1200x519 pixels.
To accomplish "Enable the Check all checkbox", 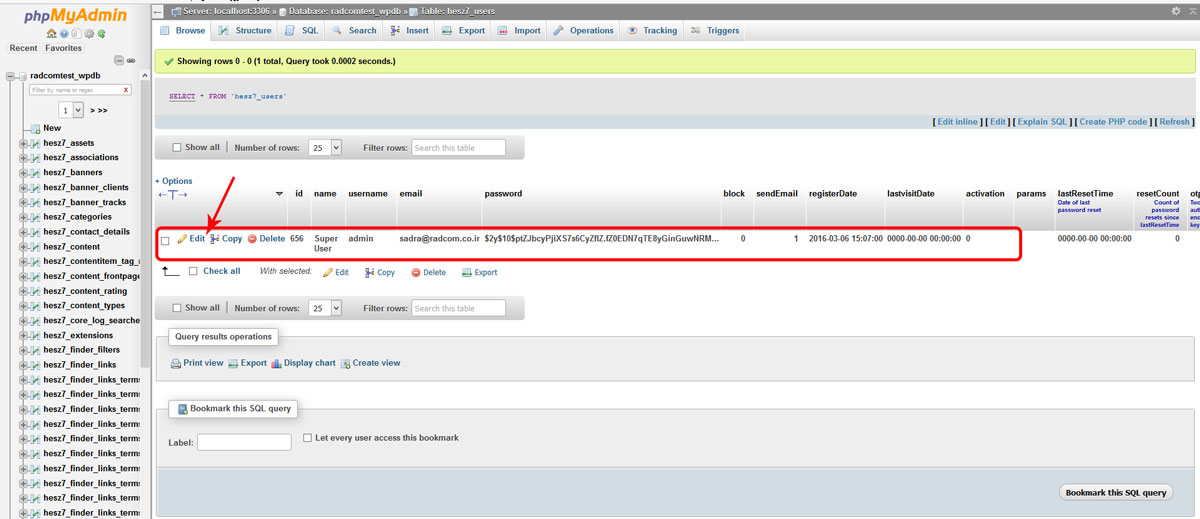I will [193, 271].
